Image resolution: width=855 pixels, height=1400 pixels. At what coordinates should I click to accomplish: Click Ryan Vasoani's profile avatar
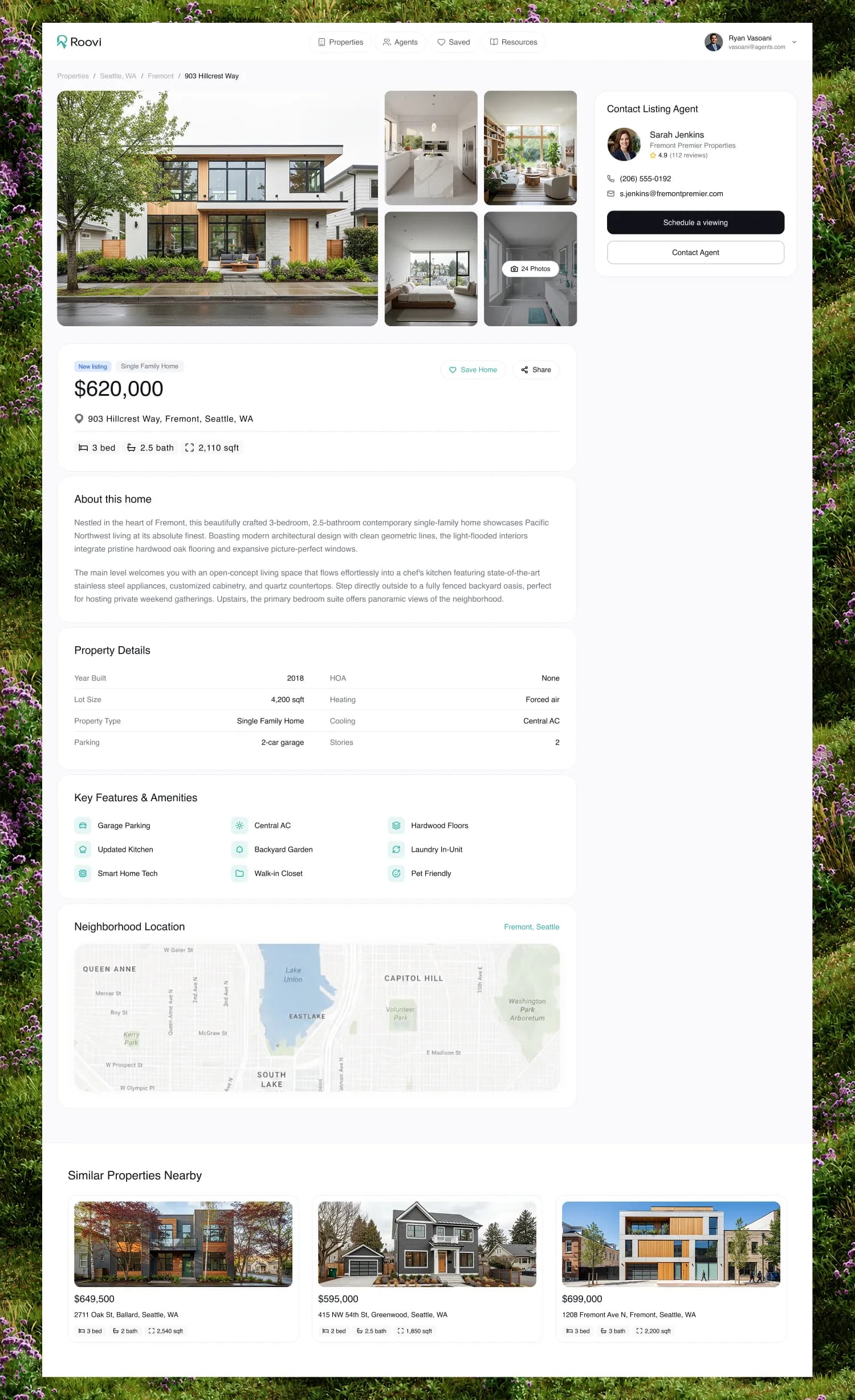pyautogui.click(x=714, y=42)
